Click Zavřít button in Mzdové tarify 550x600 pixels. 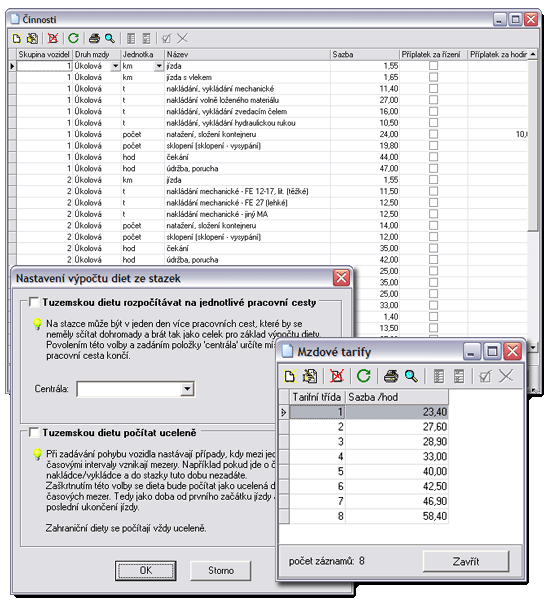click(x=466, y=561)
